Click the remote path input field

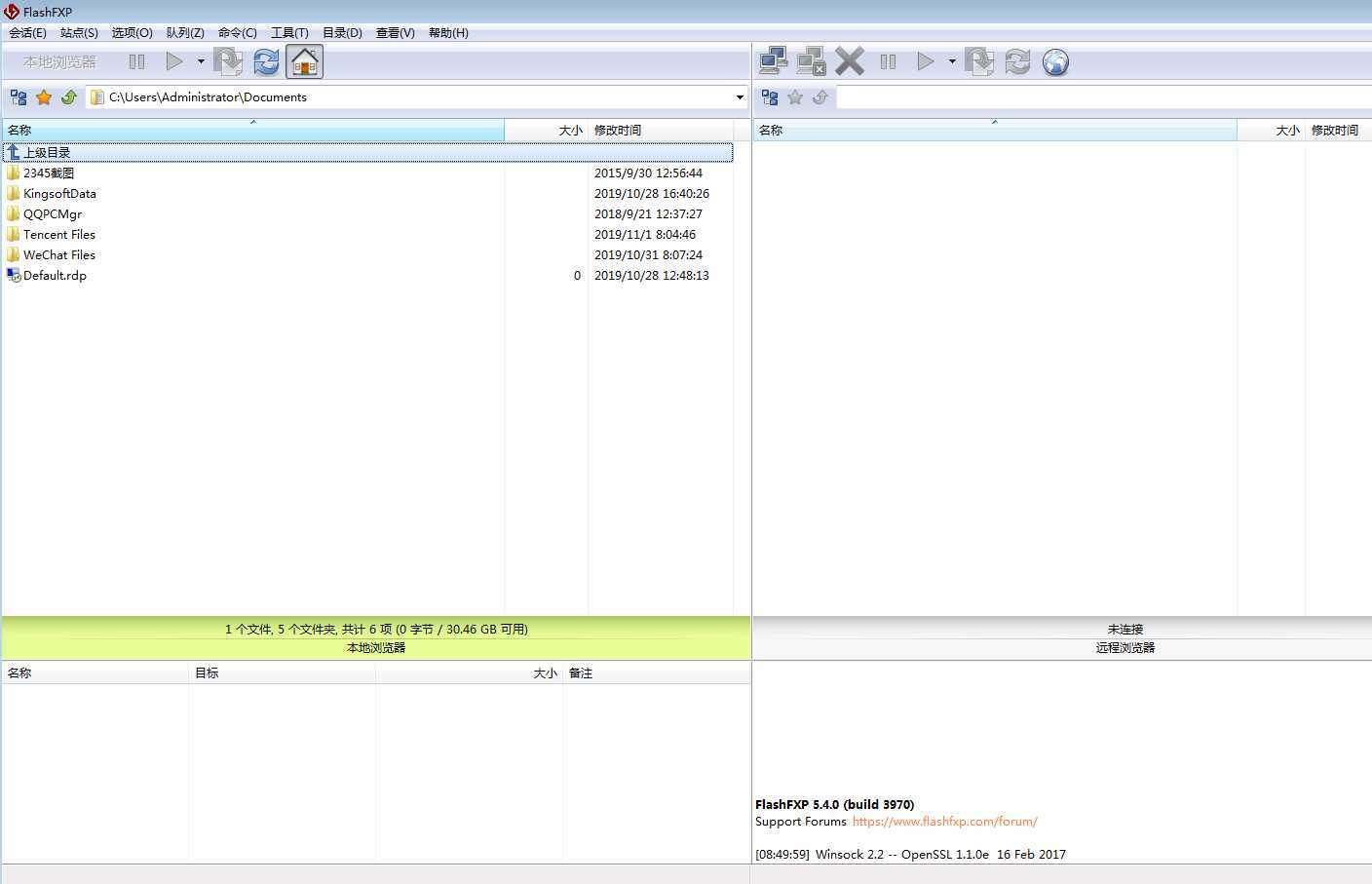pyautogui.click(x=1101, y=97)
